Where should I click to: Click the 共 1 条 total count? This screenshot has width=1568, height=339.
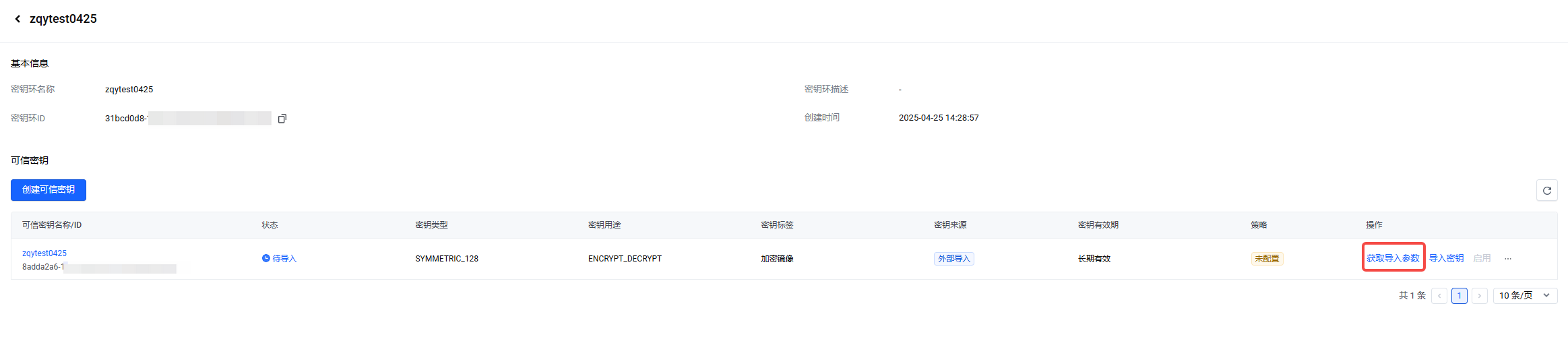[1412, 296]
